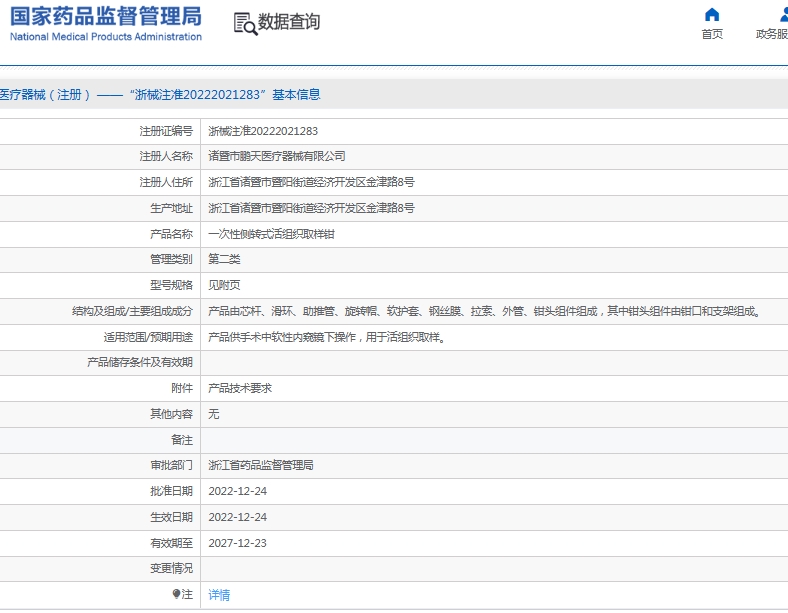Click the 备注 label
Screen dimensions: 788x613
182,440
